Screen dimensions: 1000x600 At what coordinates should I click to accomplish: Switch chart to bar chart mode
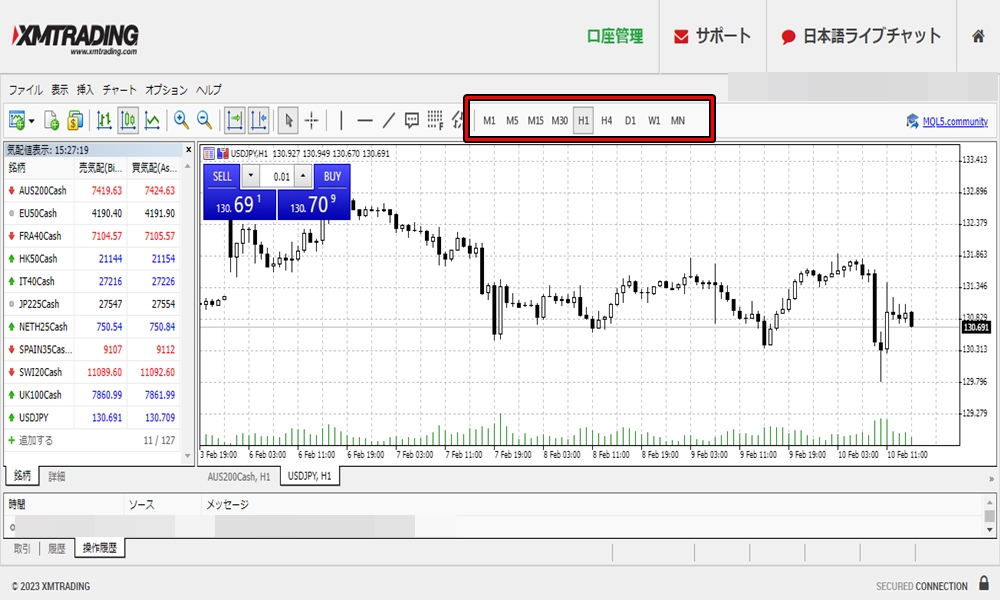104,120
